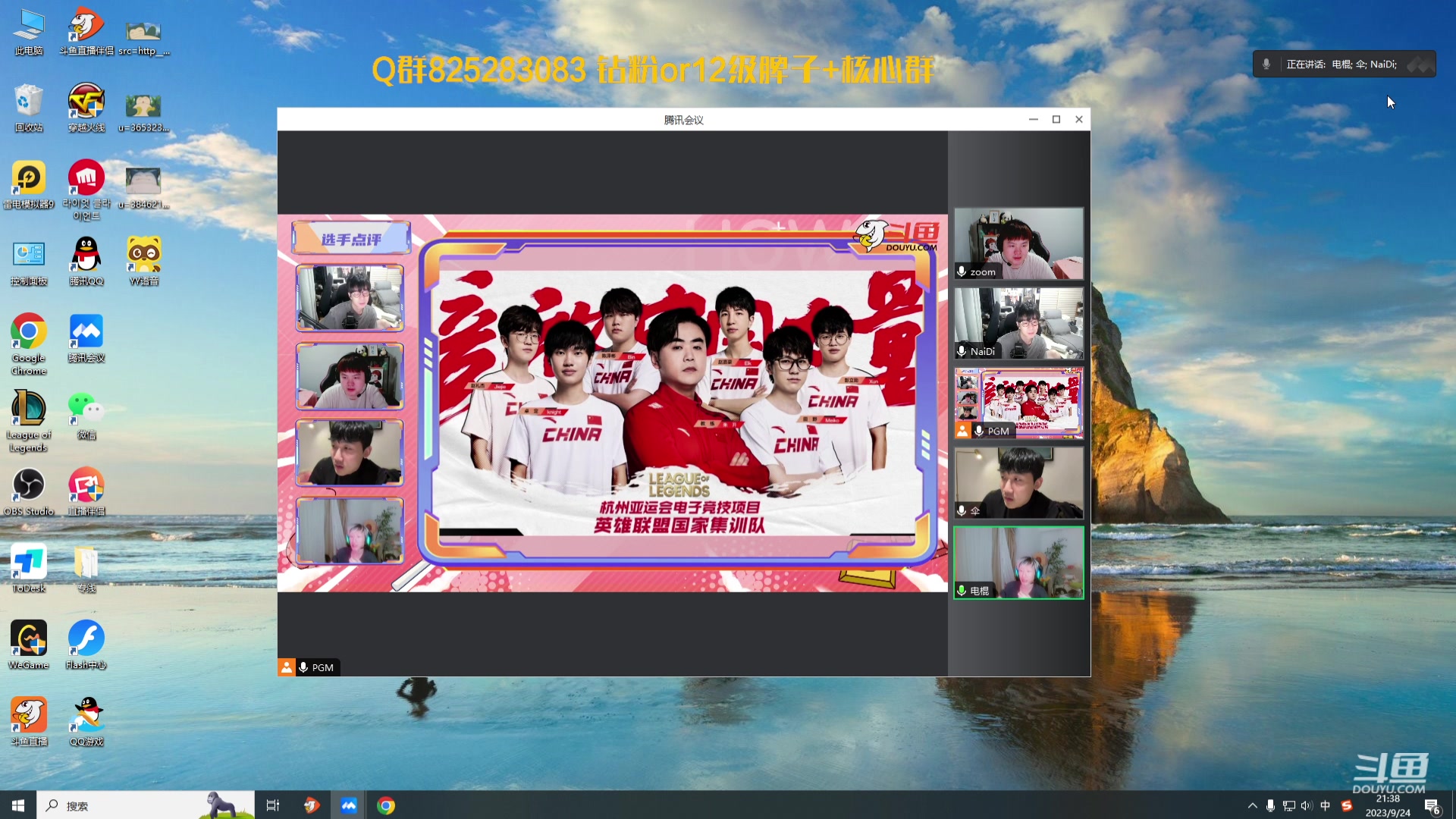Launch 穿越火线 game shortcut

pos(86,108)
